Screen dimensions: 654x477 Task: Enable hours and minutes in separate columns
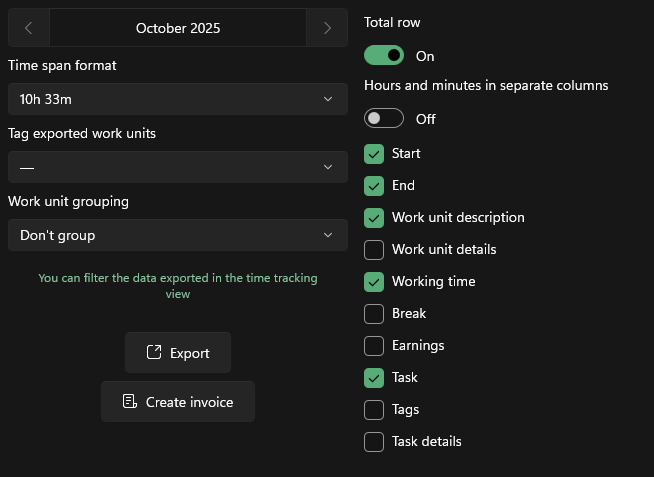coord(384,119)
